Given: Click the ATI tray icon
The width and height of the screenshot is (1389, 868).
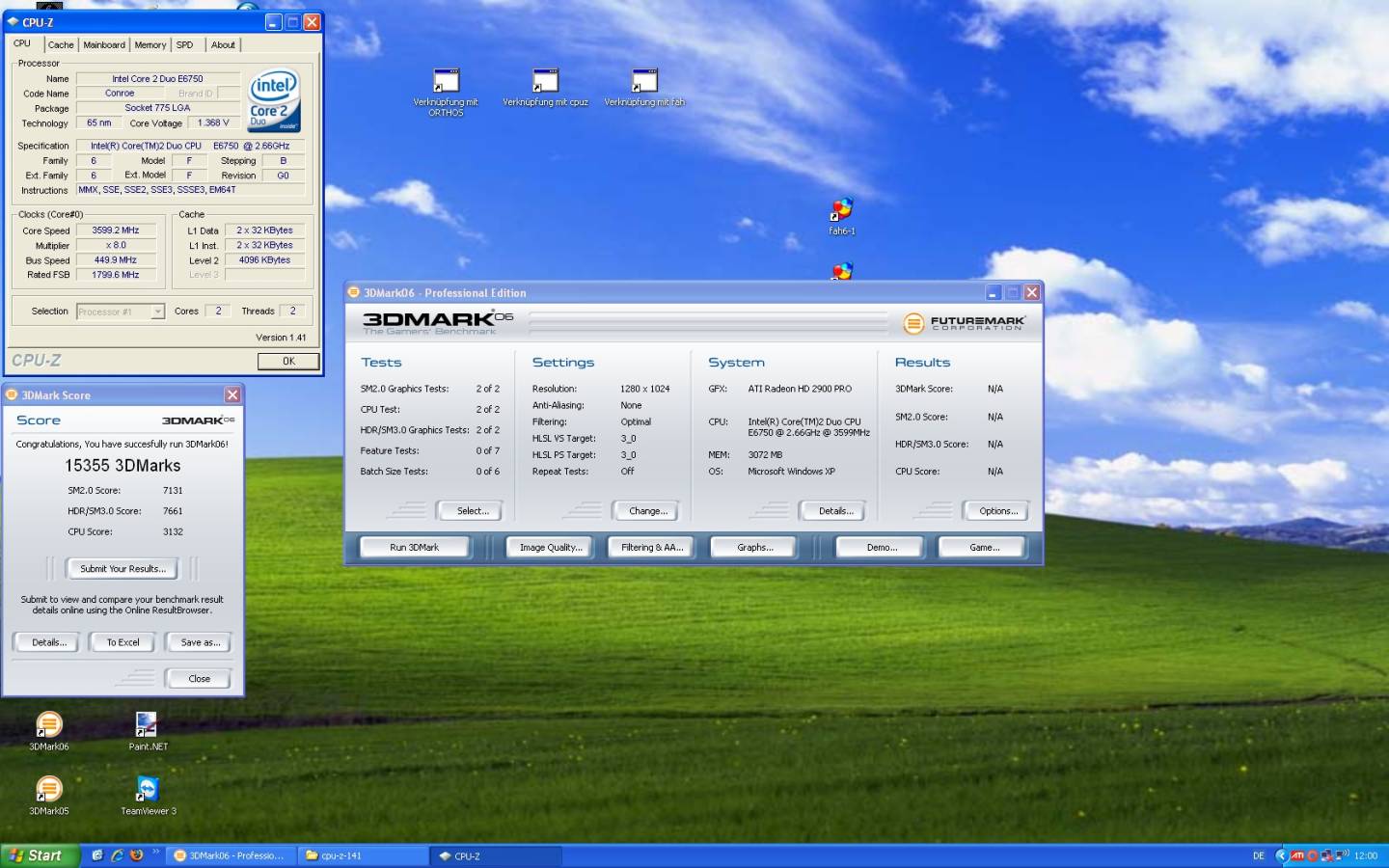Looking at the screenshot, I should click(1297, 855).
